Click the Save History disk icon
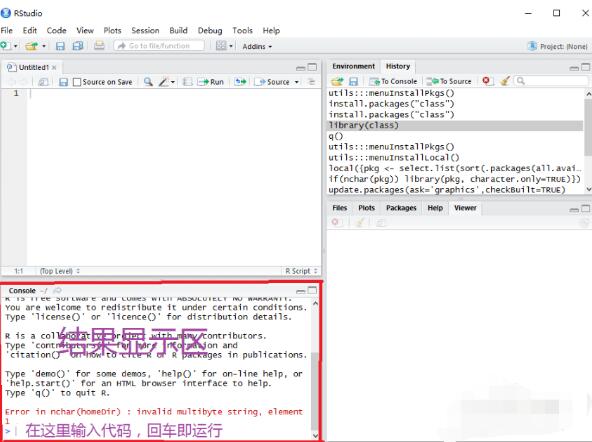The width and height of the screenshot is (592, 442). point(353,81)
